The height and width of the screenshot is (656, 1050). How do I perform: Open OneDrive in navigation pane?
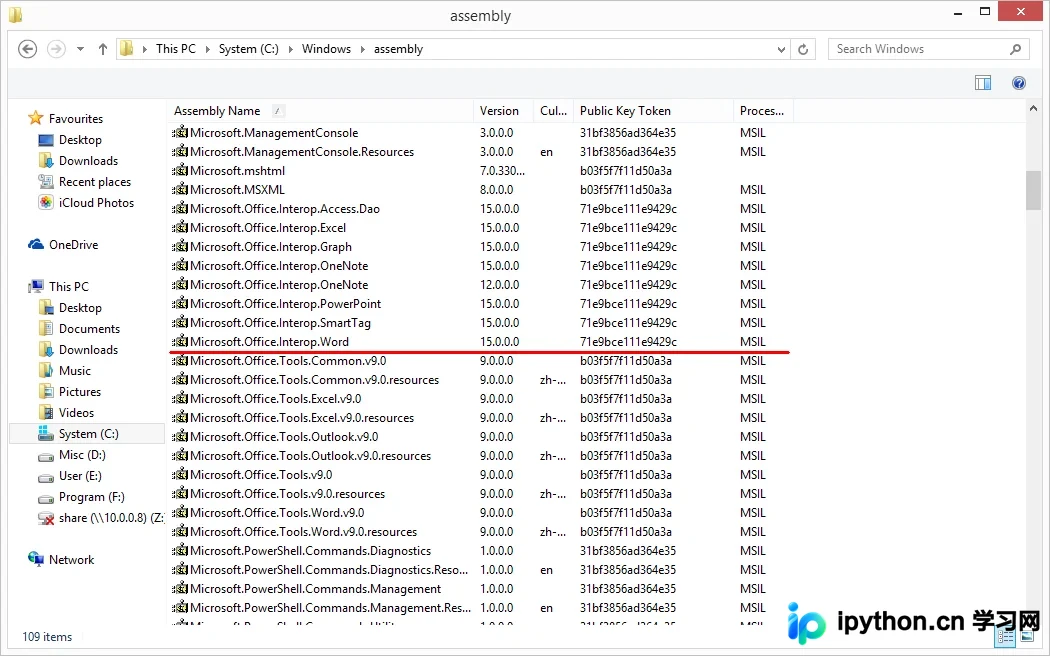tap(73, 245)
